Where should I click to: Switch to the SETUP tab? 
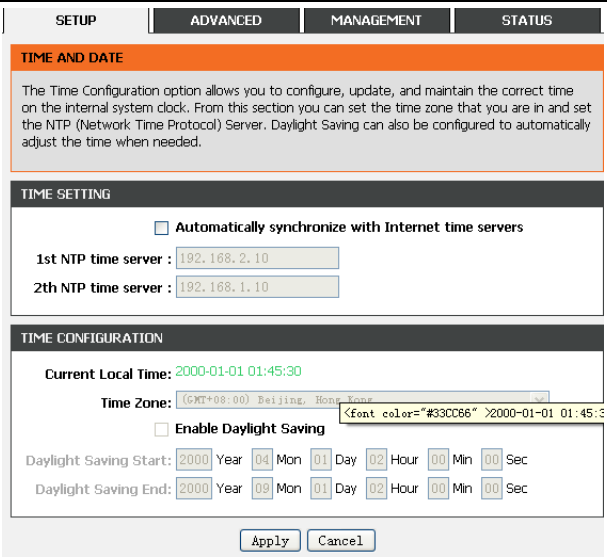[76, 21]
